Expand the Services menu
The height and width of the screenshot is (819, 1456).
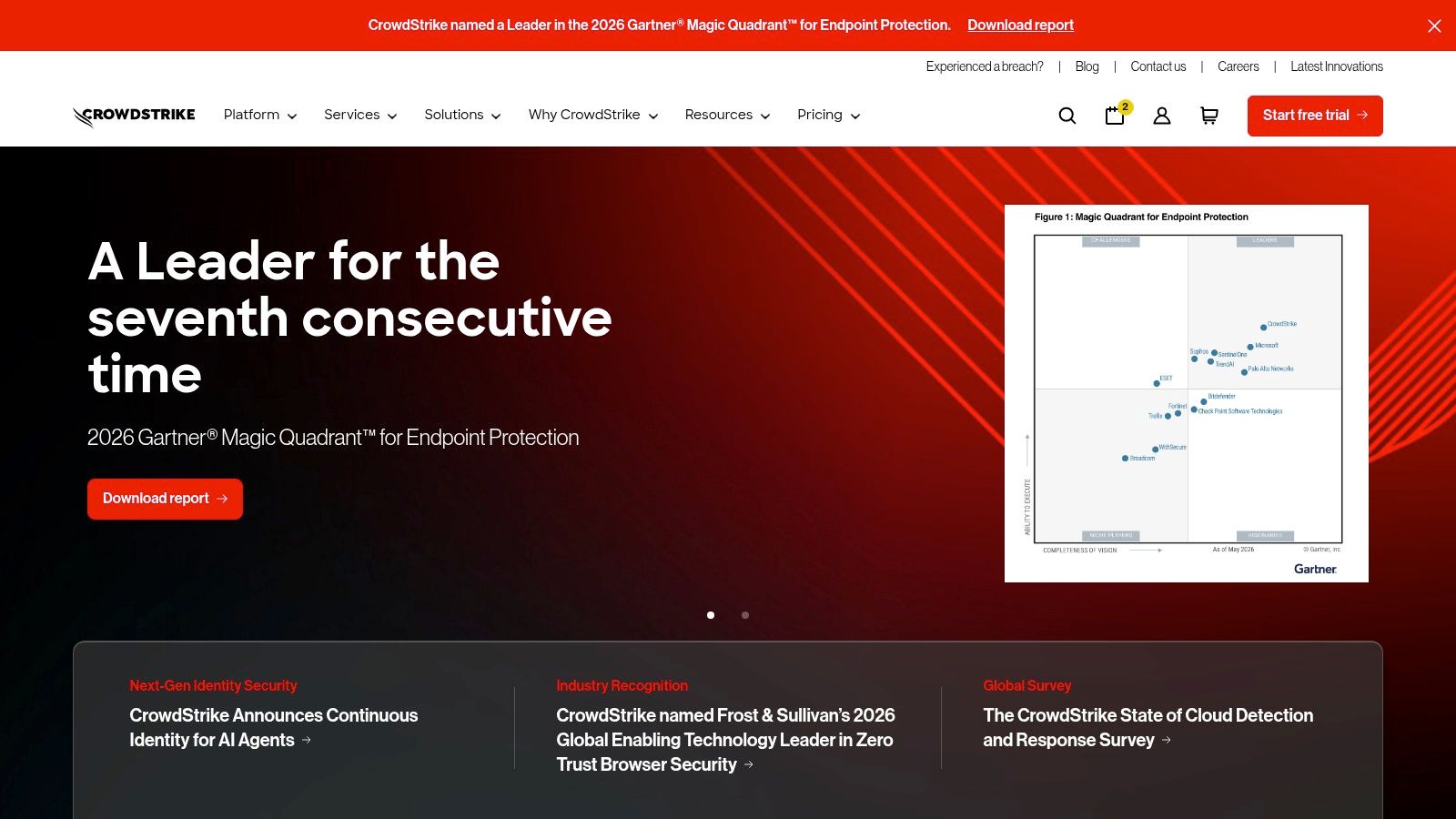[360, 115]
